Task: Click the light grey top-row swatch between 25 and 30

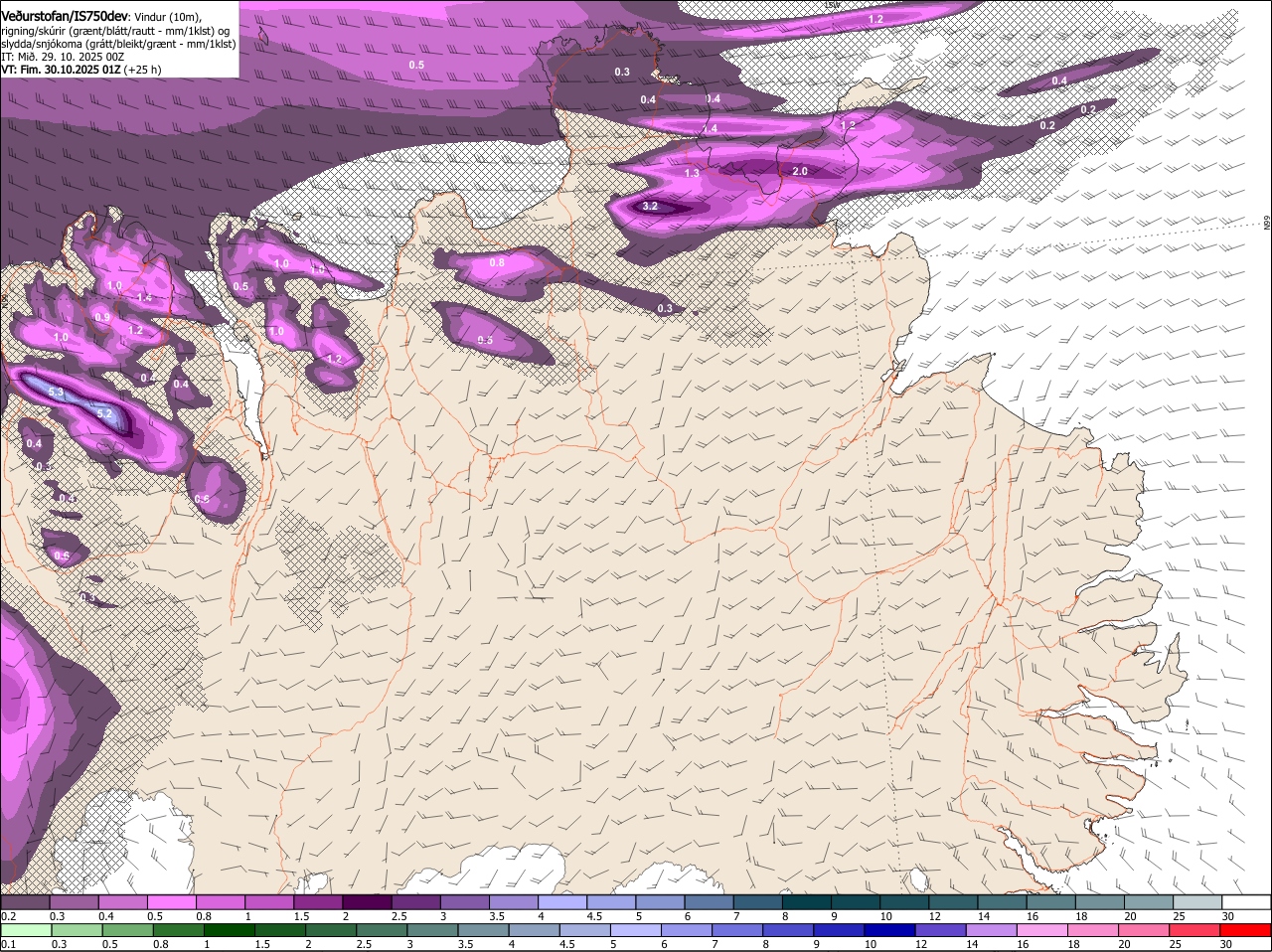Action: click(1197, 902)
